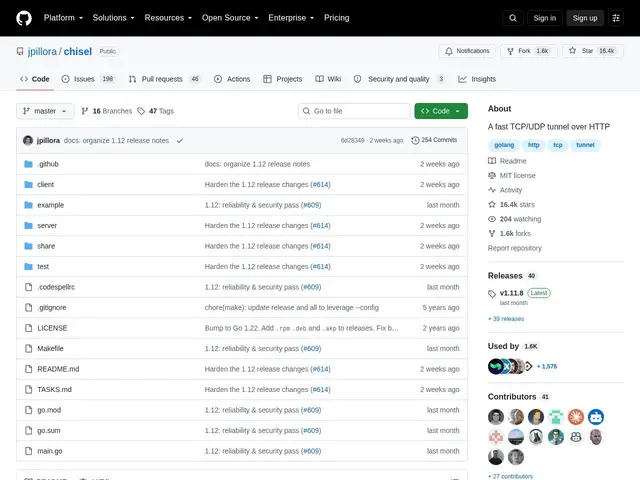The image size is (640, 480).
Task: Open the #614 link in the client row
Action: (x=320, y=184)
